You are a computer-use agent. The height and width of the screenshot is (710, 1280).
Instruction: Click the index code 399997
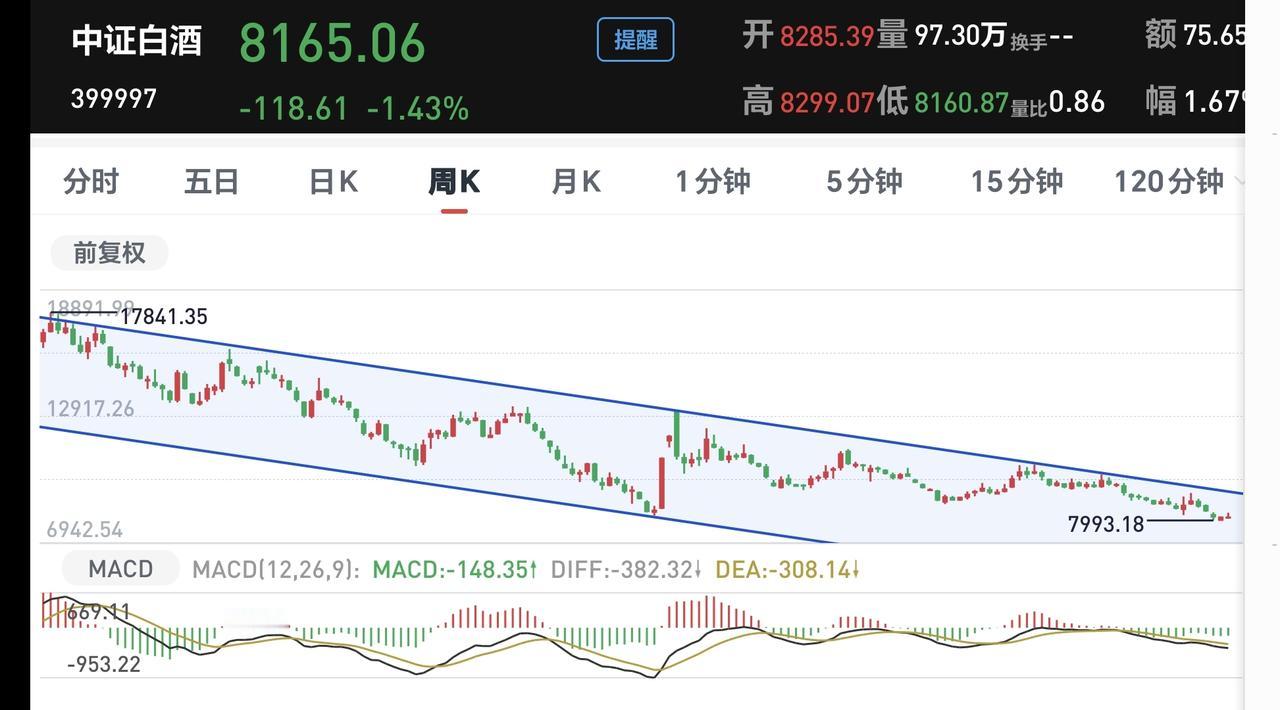click(x=113, y=99)
